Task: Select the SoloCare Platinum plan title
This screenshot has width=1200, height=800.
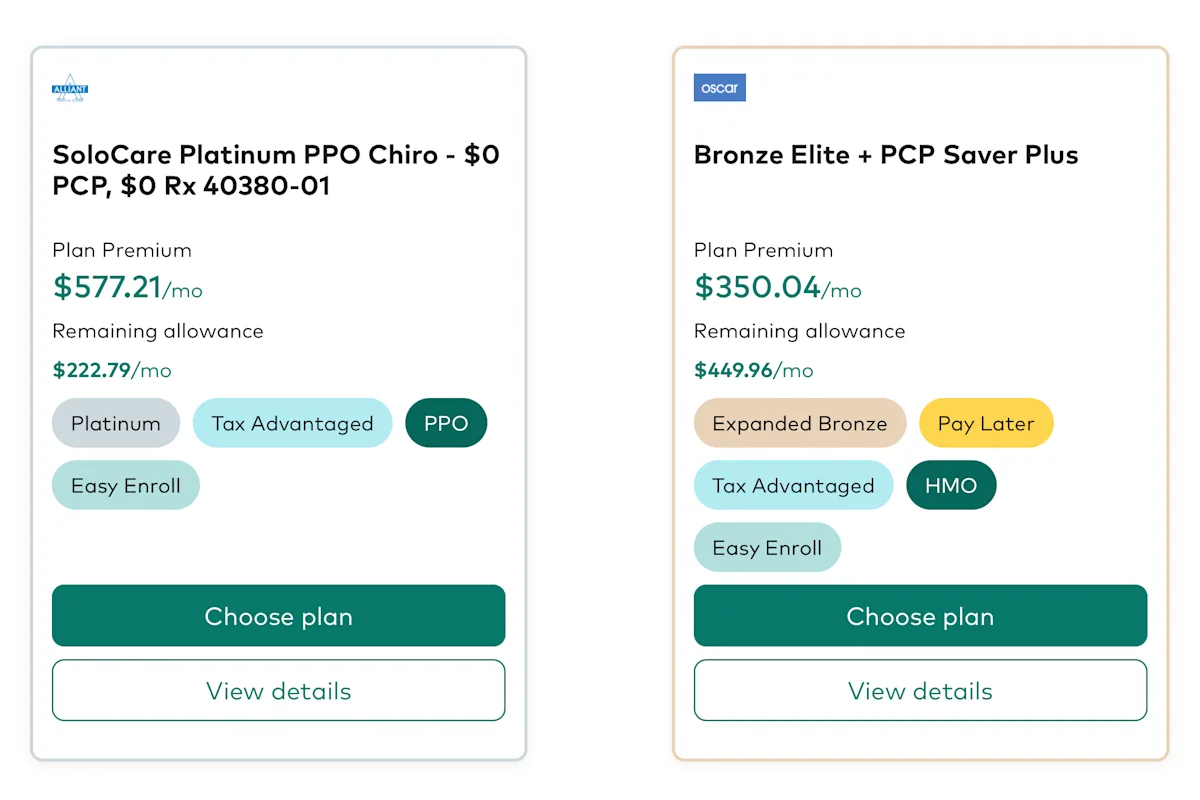Action: (x=276, y=170)
